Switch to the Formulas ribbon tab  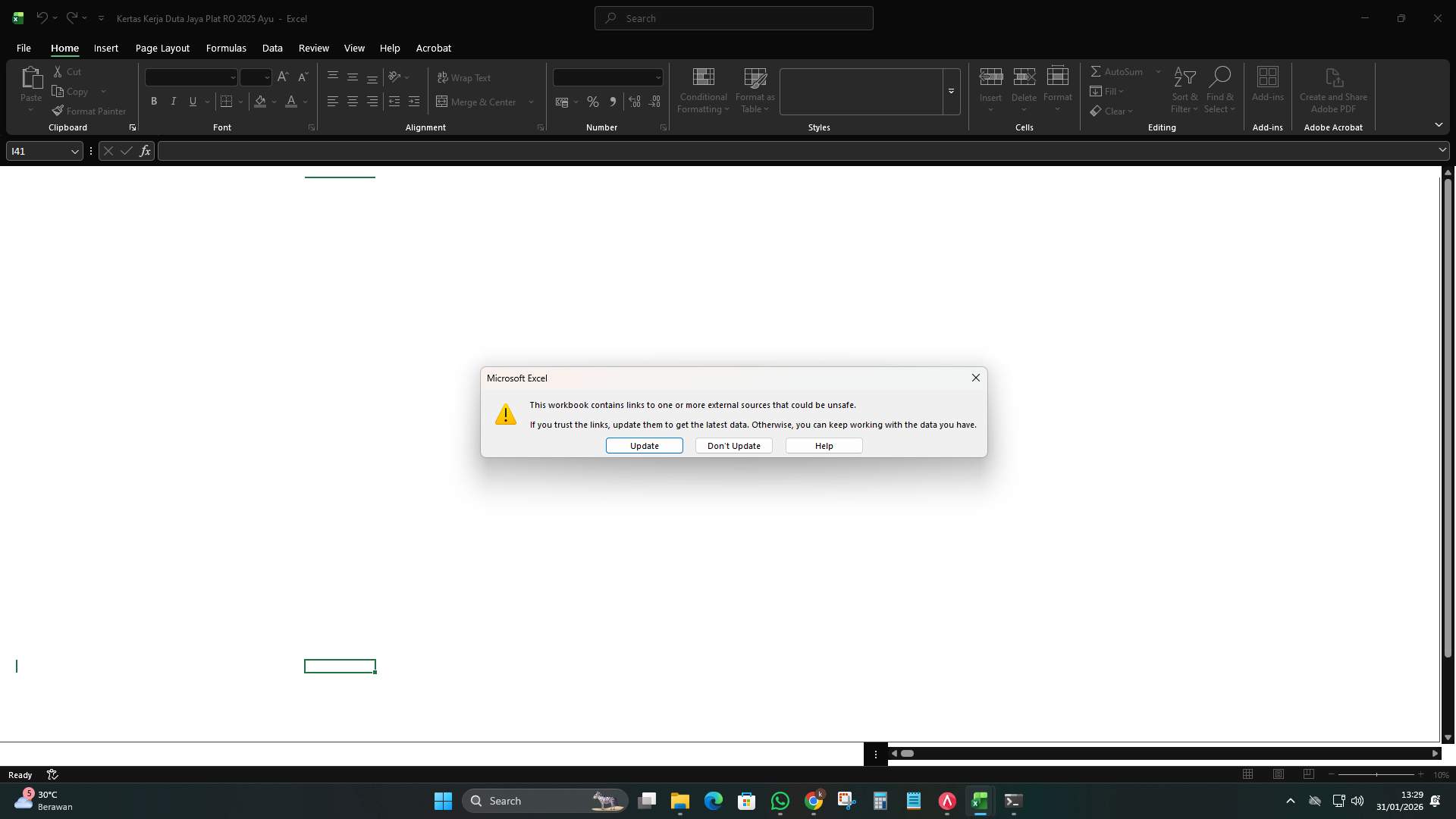click(225, 48)
